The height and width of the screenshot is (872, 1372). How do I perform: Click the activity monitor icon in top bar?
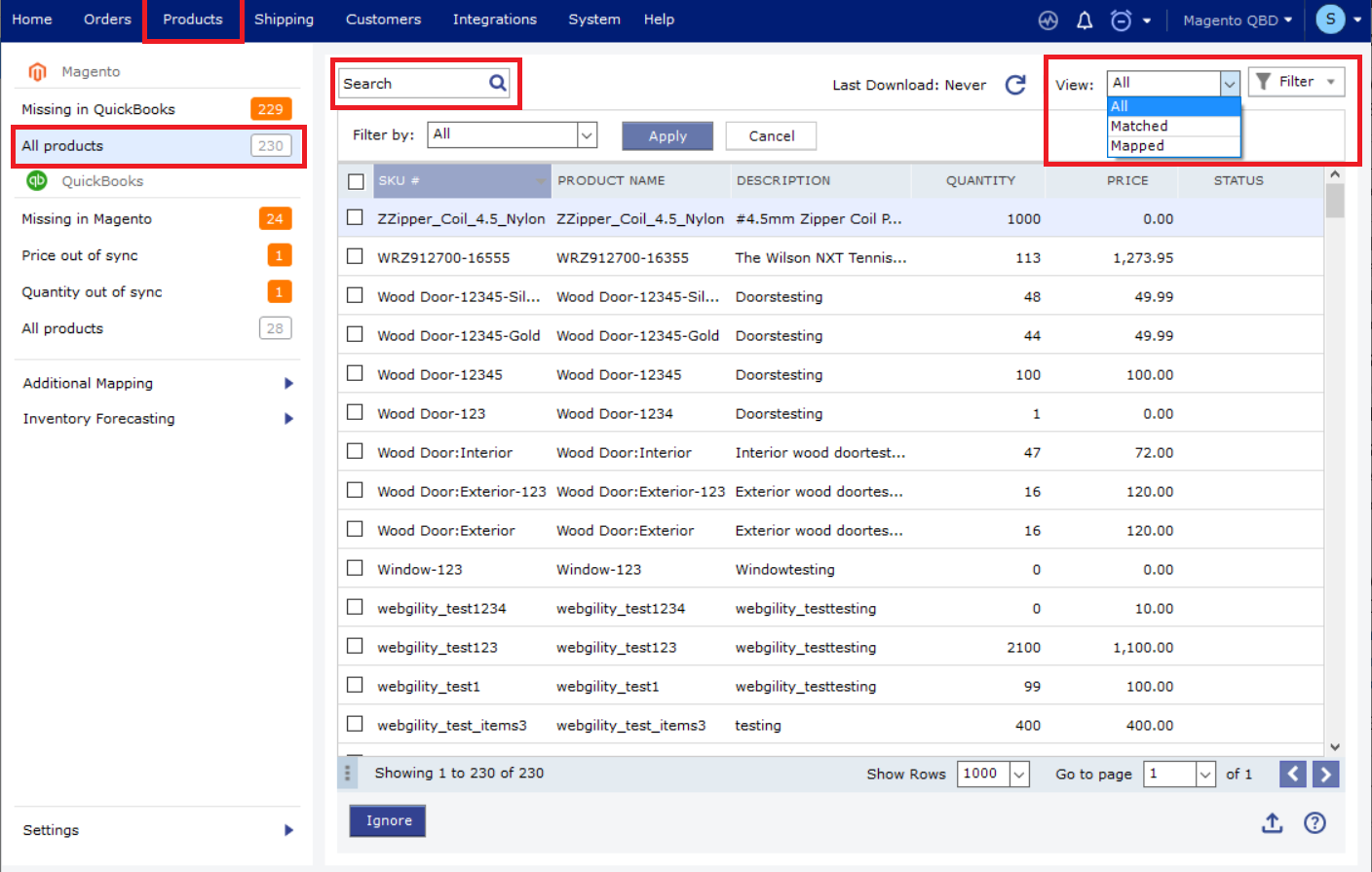coord(1048,19)
